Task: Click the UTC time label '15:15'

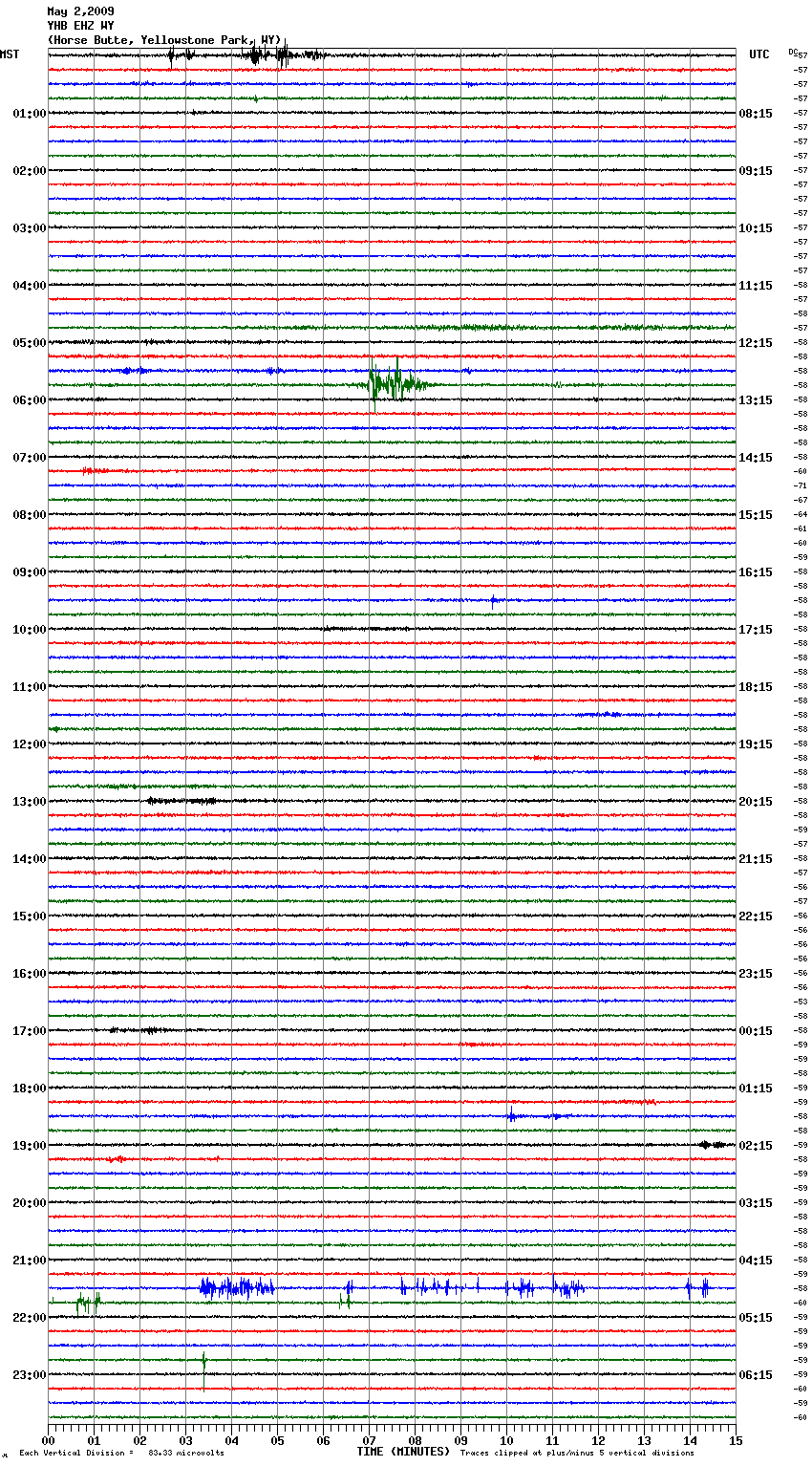Action: pyautogui.click(x=756, y=514)
